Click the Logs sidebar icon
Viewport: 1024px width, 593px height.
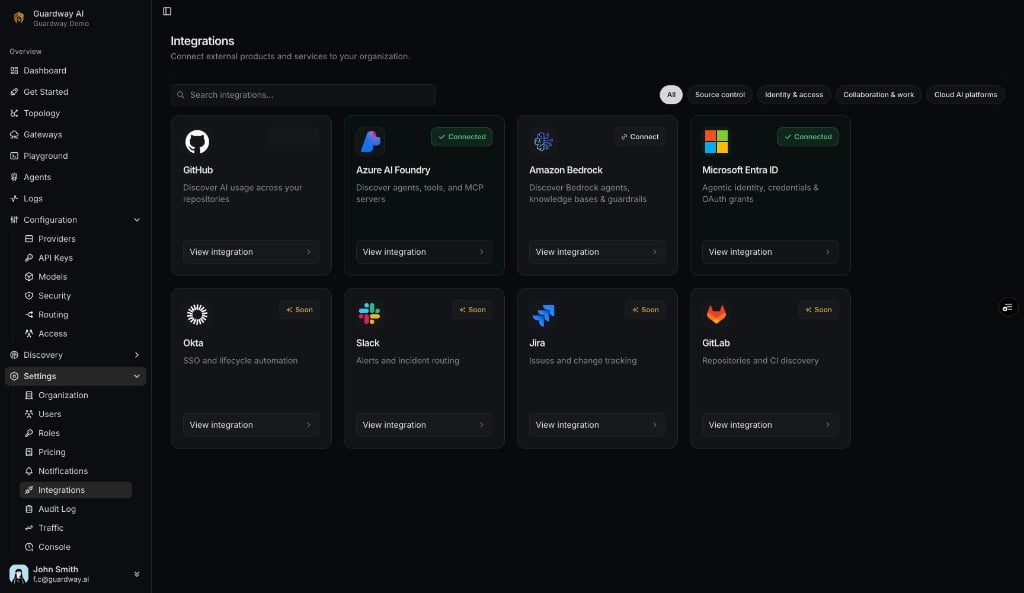14,199
